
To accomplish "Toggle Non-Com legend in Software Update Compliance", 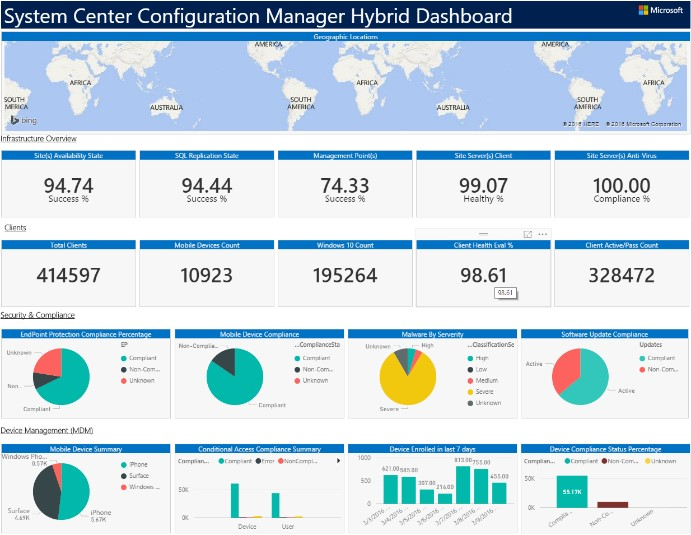I will pos(658,369).
